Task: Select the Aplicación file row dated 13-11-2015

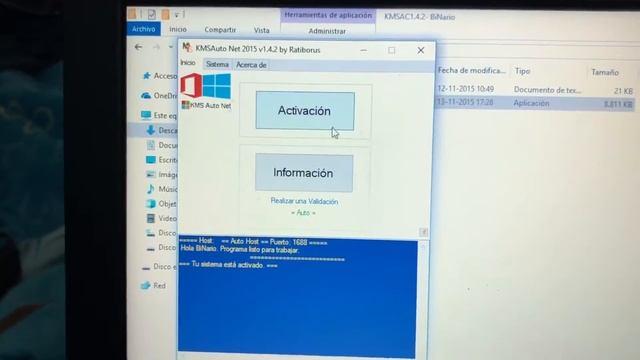Action: pos(535,103)
